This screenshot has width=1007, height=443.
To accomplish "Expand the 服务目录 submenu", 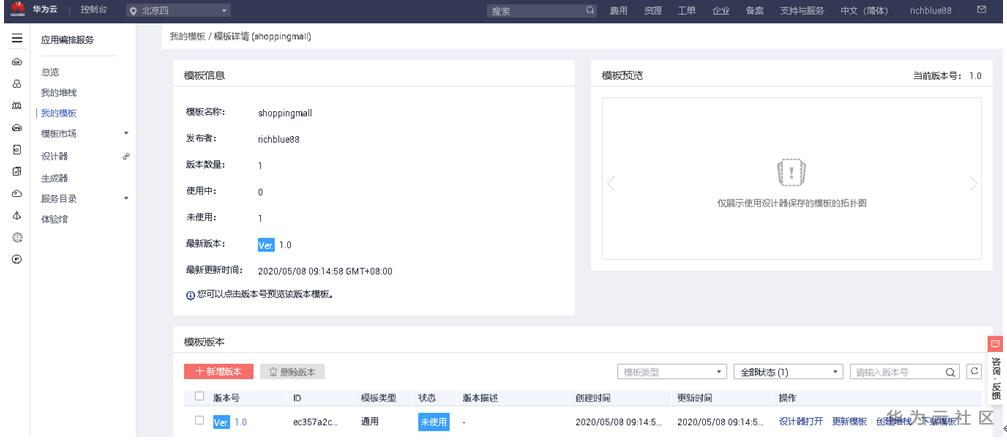I will click(126, 198).
